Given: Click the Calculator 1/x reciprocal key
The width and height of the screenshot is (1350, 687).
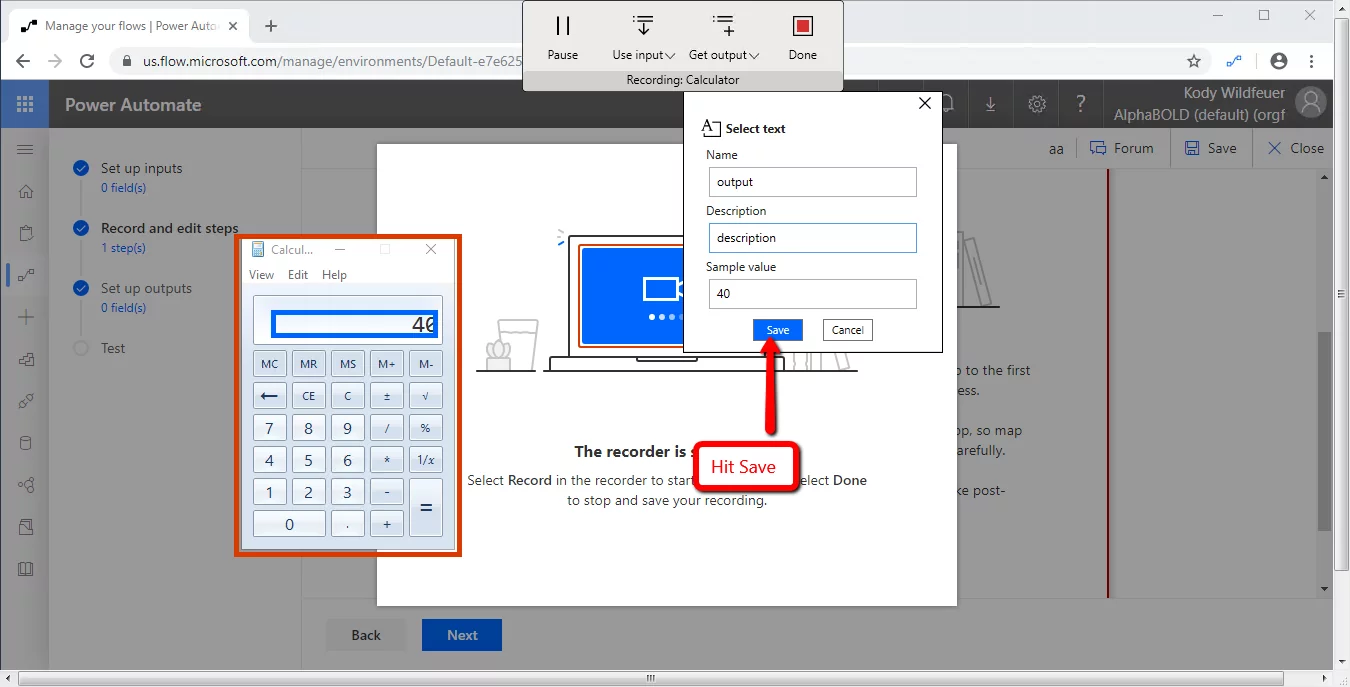Looking at the screenshot, I should pyautogui.click(x=426, y=460).
